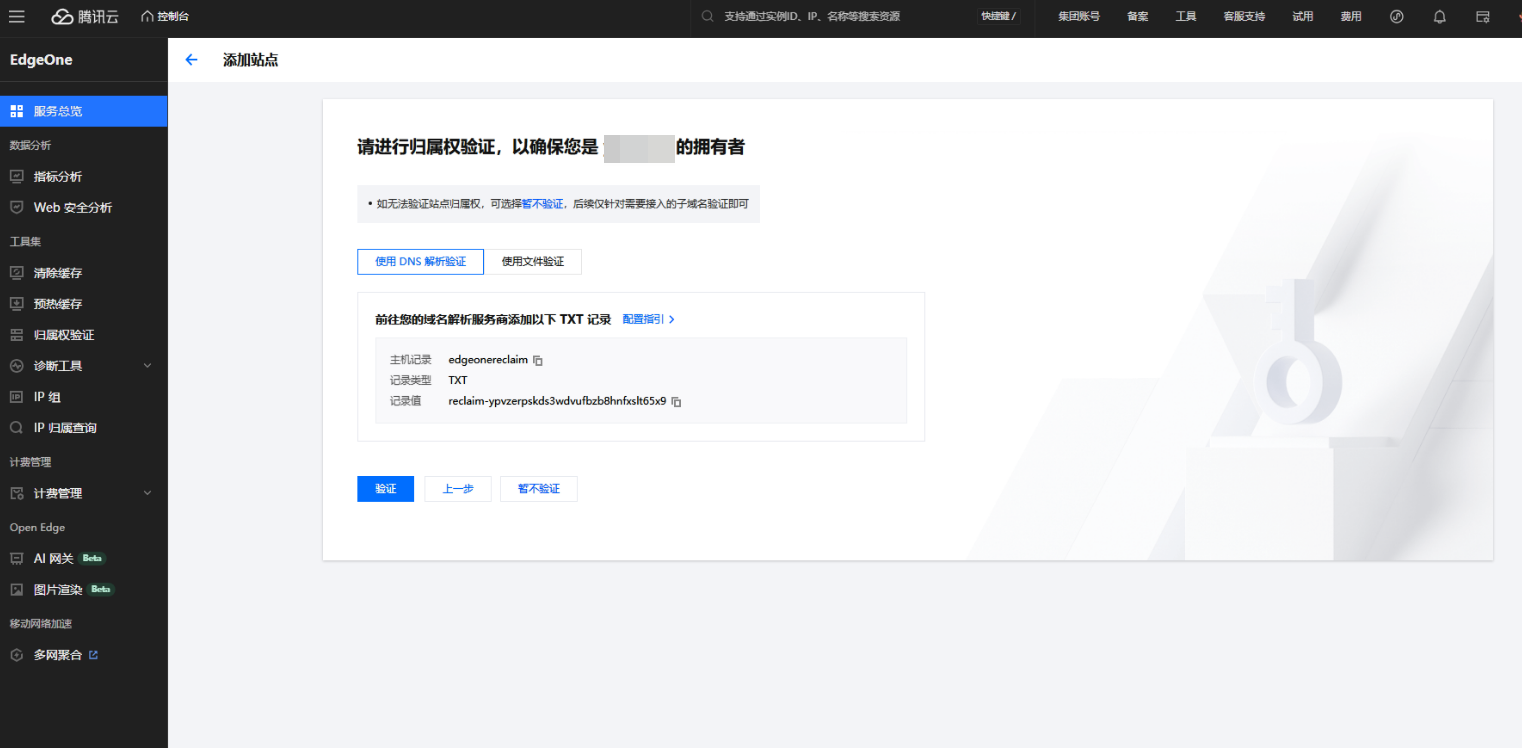Click the TXT record type value
This screenshot has height=748, width=1522.
[x=458, y=380]
